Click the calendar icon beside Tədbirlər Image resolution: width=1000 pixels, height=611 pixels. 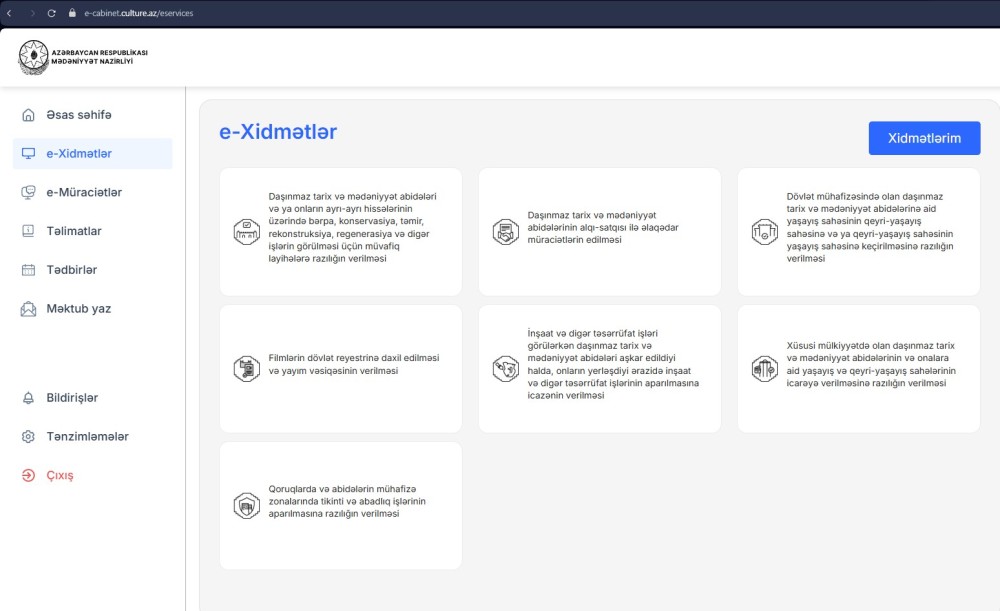tap(28, 270)
